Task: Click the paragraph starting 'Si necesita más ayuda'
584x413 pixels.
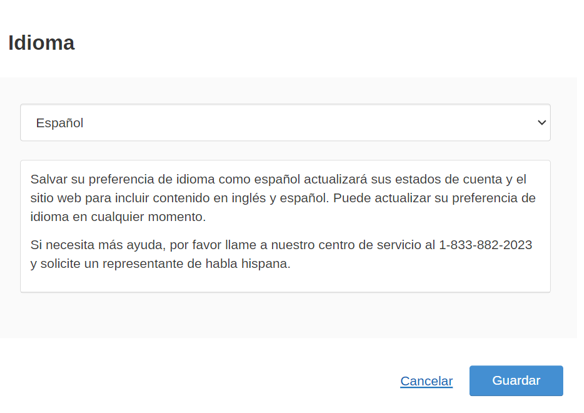Action: [x=282, y=254]
